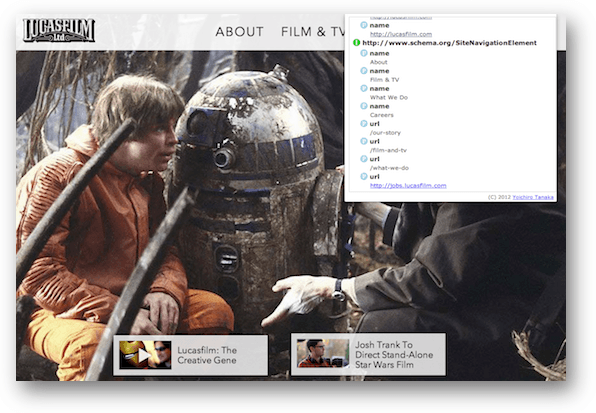Play the Creative Gene video via play icon
Screen dimensions: 596x413
coord(144,355)
